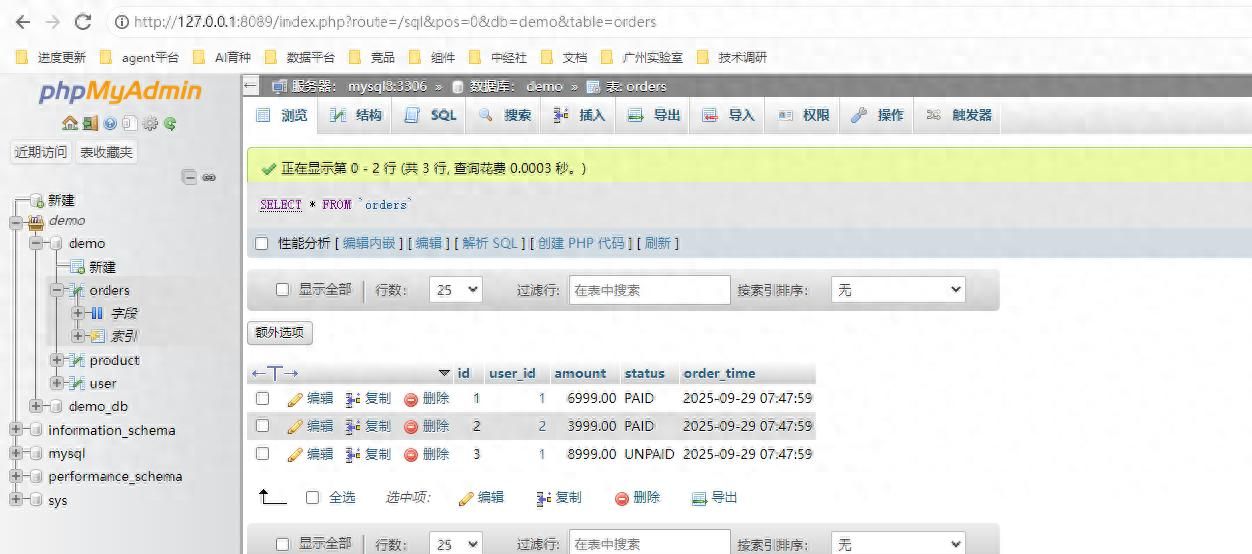Reload navigation panel green icon

tap(170, 123)
